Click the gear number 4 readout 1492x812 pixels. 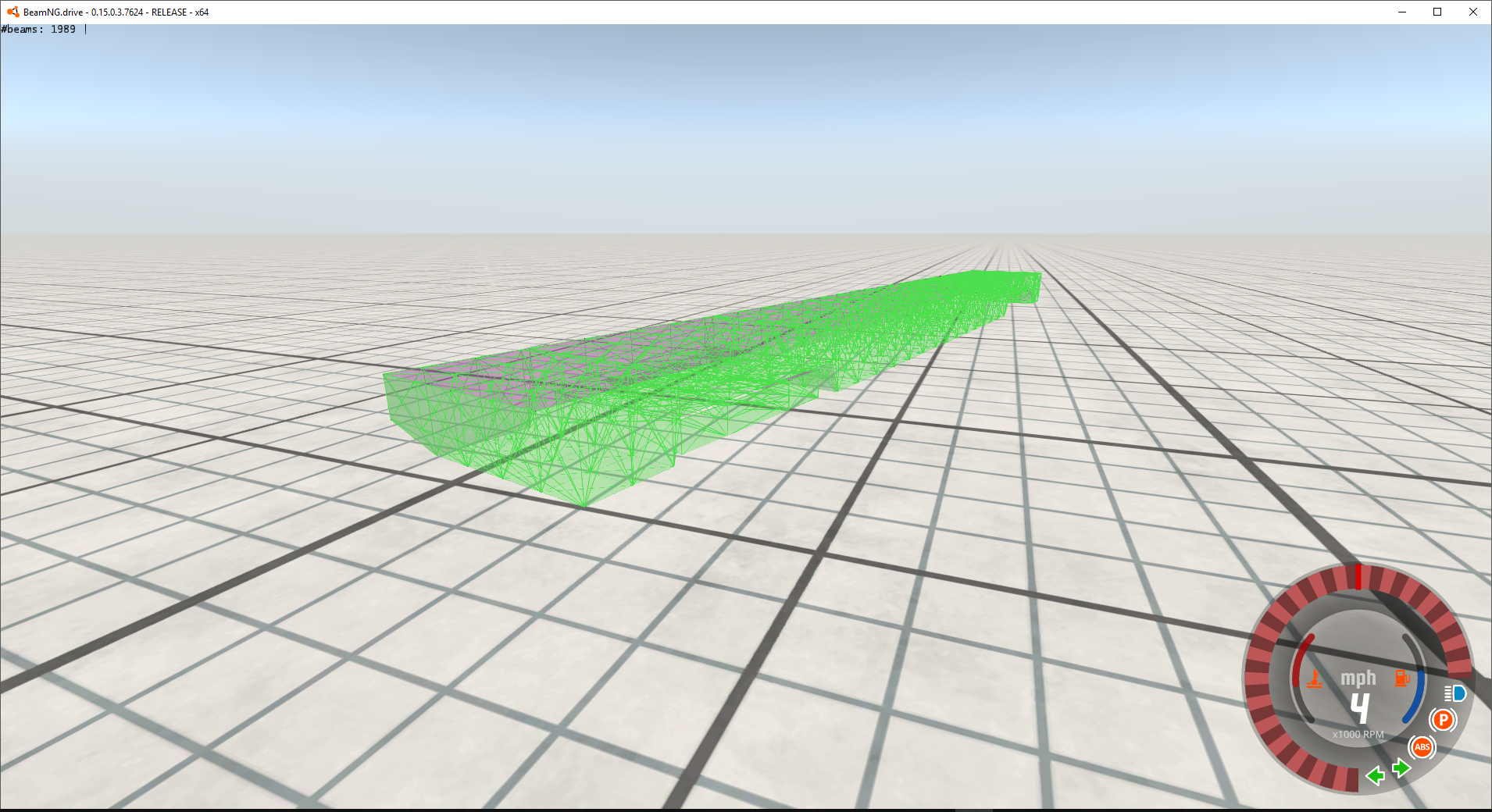(x=1360, y=709)
